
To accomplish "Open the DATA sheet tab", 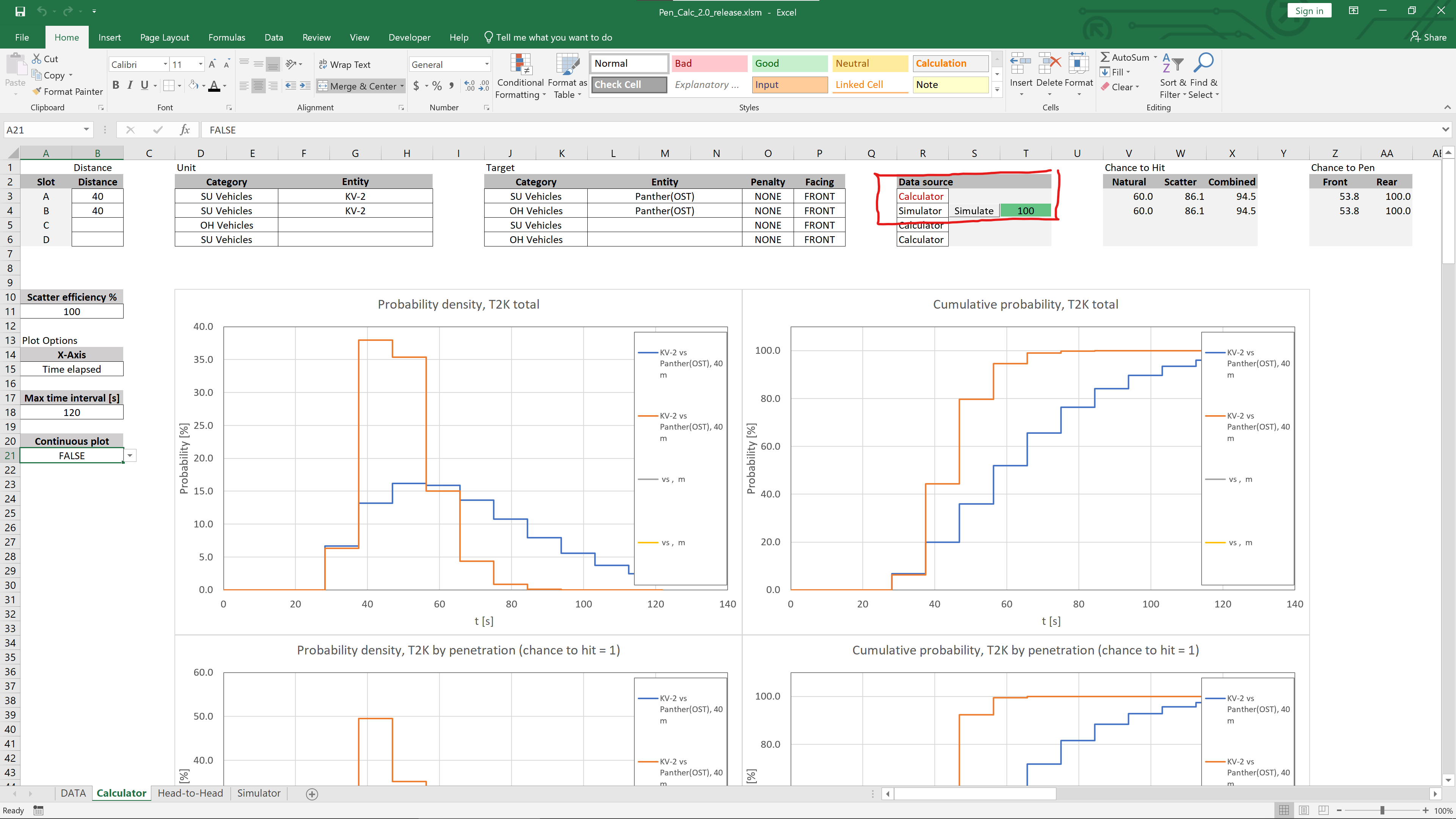I will click(73, 793).
